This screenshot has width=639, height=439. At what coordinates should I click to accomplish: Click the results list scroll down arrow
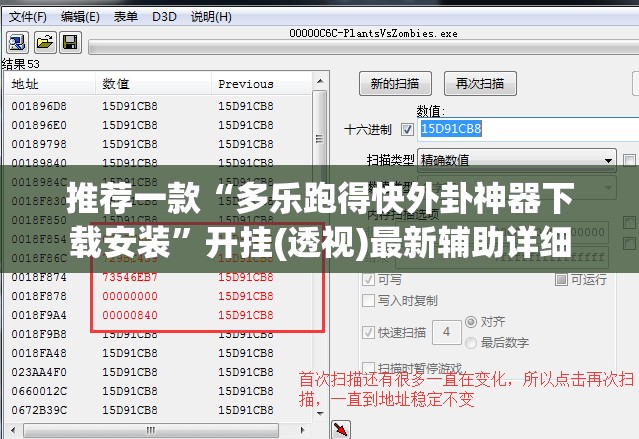pyautogui.click(x=320, y=413)
